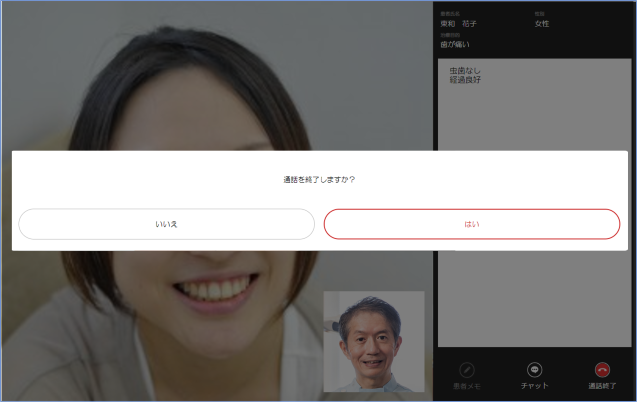Click the いいえ button to cancel
This screenshot has width=637, height=402.
[166, 224]
